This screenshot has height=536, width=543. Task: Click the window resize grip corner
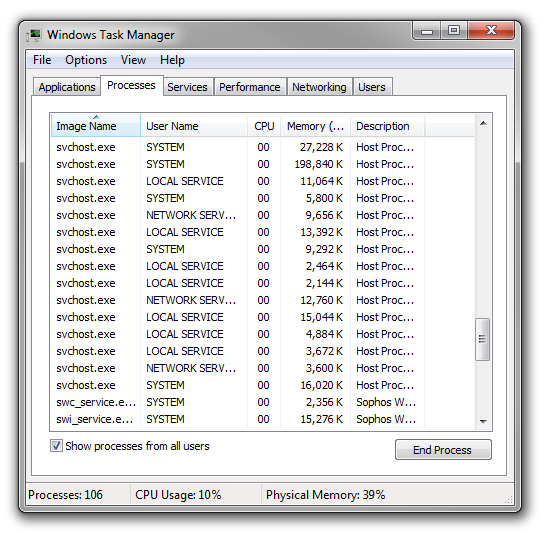pyautogui.click(x=508, y=499)
